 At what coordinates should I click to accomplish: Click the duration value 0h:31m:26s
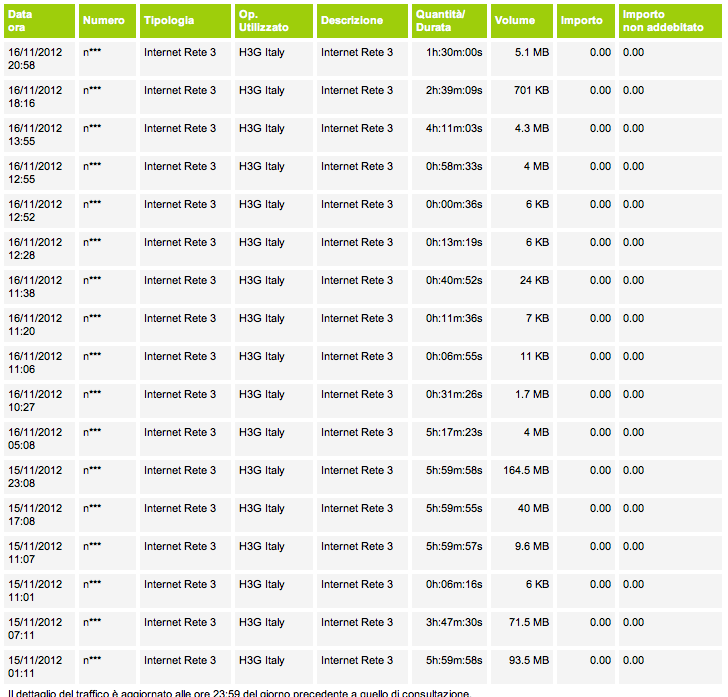pos(454,395)
